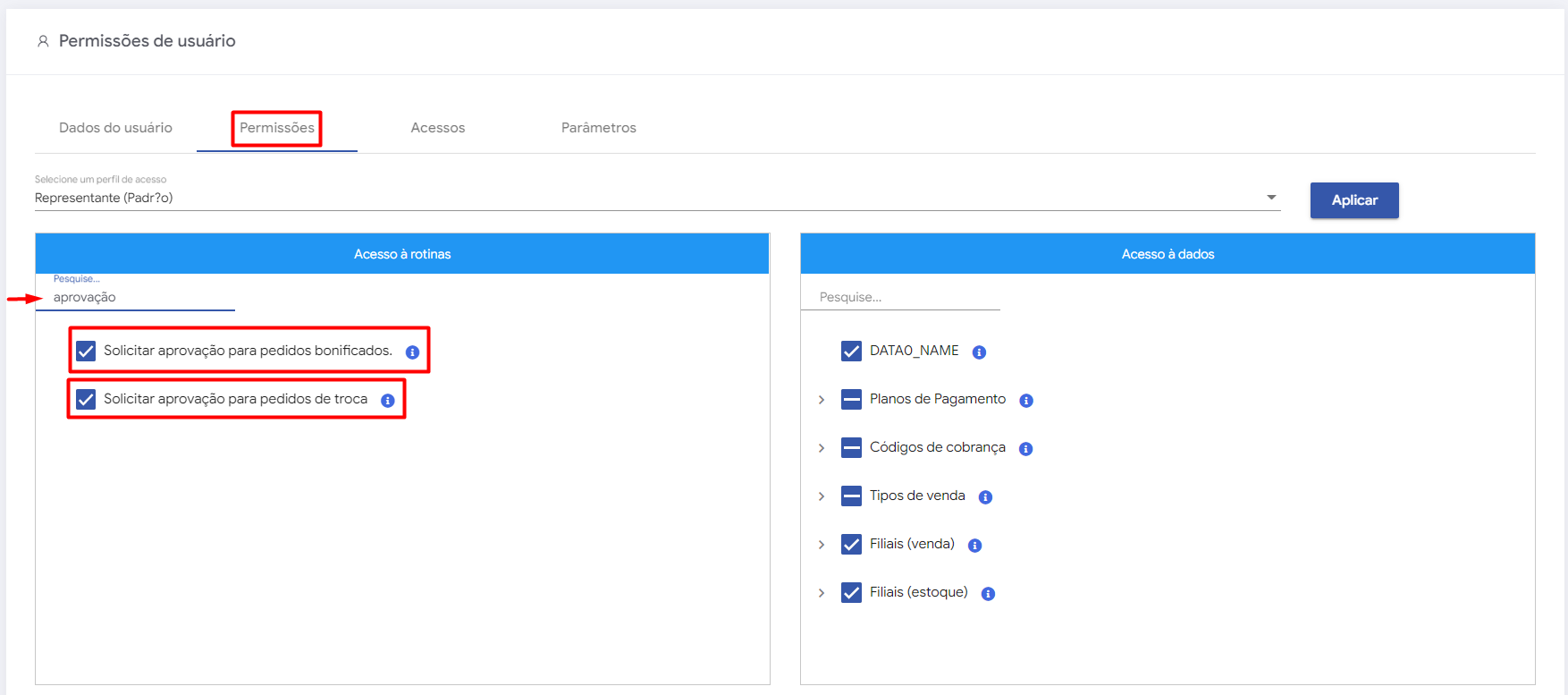The height and width of the screenshot is (695, 1568).
Task: Uncheck Solicitar aprovação para pedidos de troca
Action: coord(86,399)
